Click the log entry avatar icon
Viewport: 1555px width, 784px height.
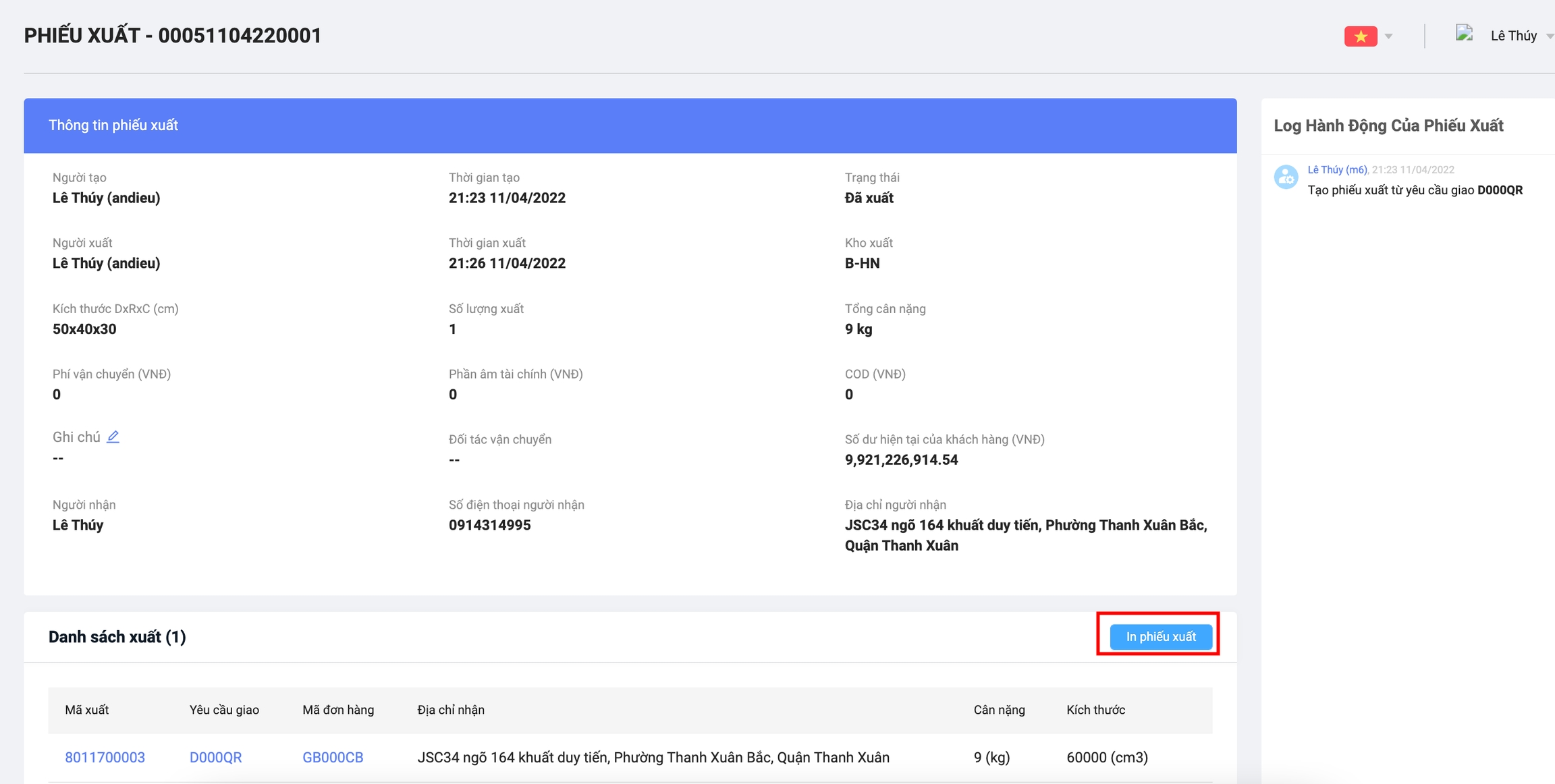1286,177
